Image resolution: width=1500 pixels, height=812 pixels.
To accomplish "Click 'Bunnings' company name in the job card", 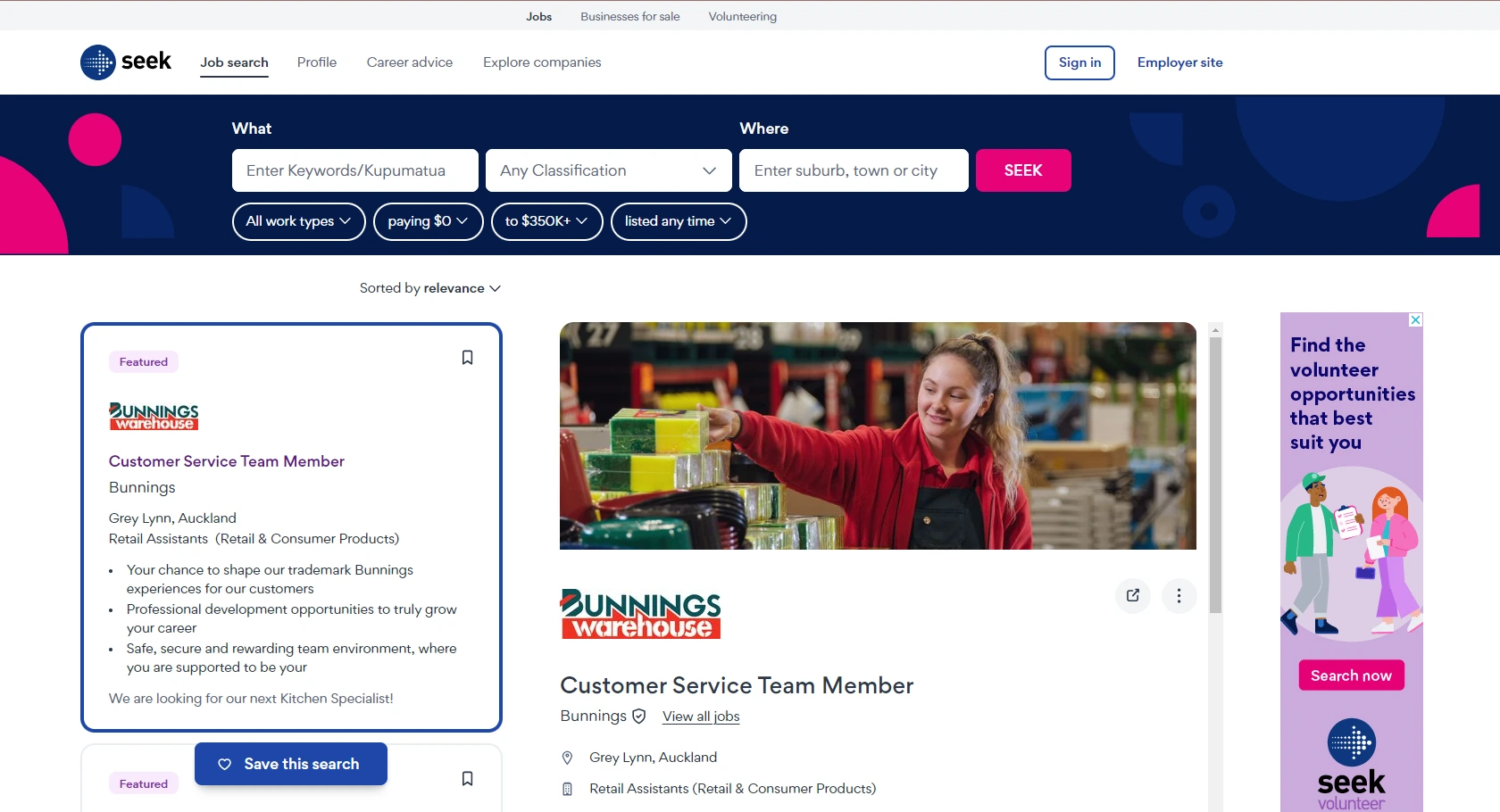I will (142, 487).
